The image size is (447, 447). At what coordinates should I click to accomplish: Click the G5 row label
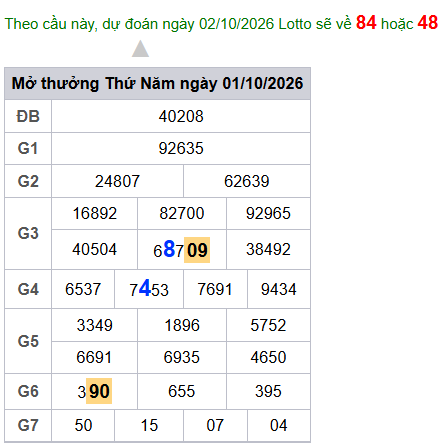(x=28, y=341)
